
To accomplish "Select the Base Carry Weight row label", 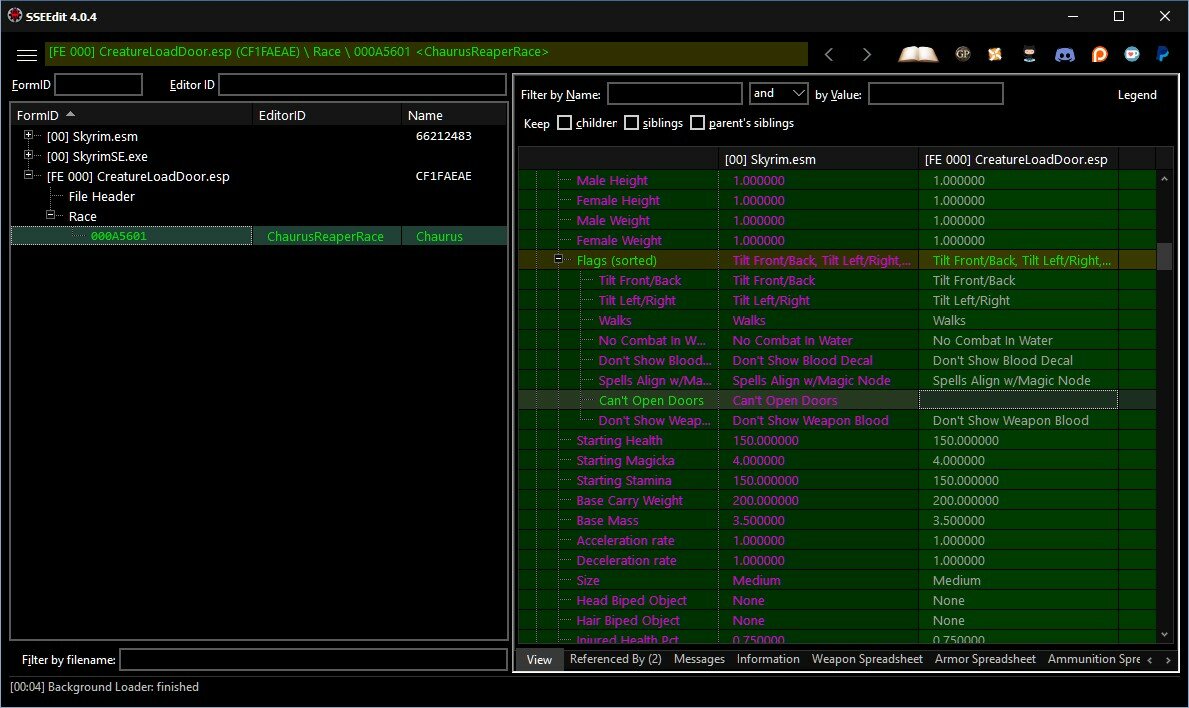I will (629, 500).
